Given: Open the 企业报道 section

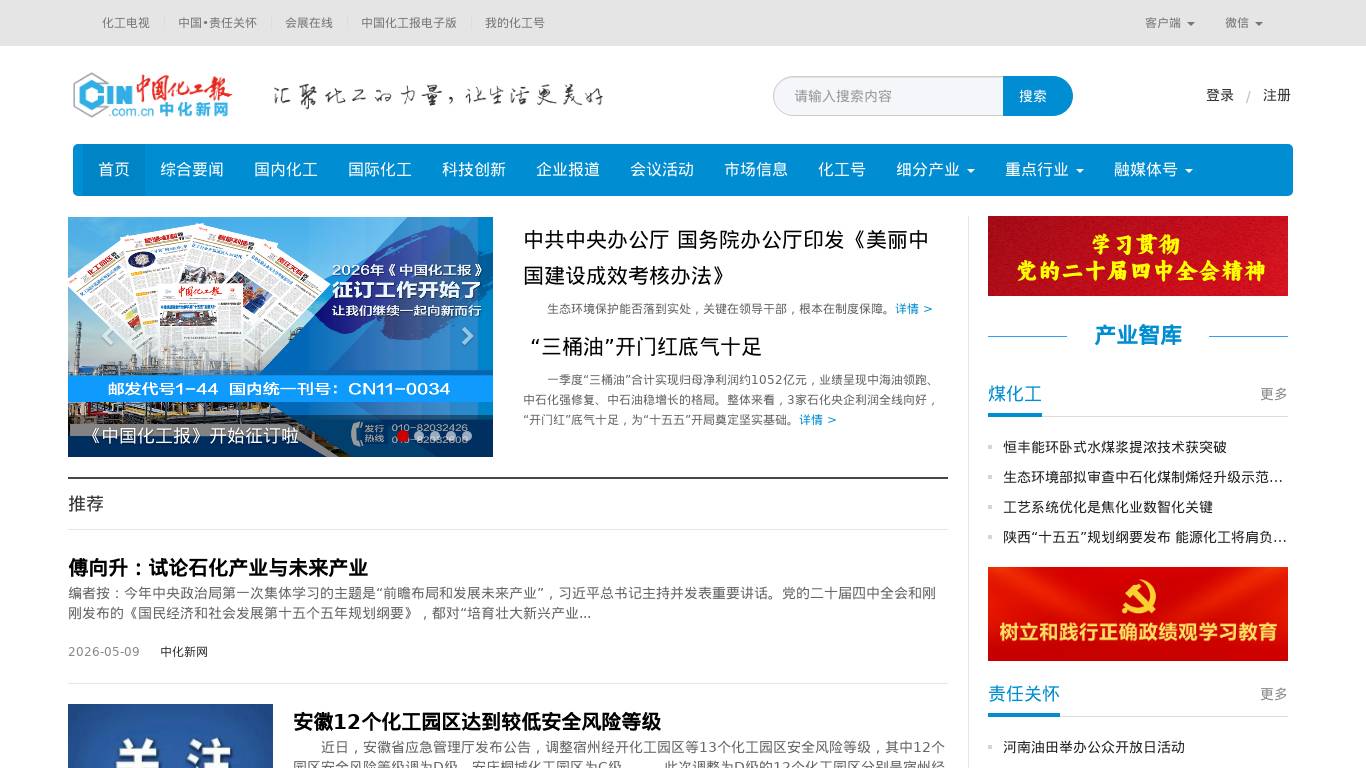Looking at the screenshot, I should (568, 170).
